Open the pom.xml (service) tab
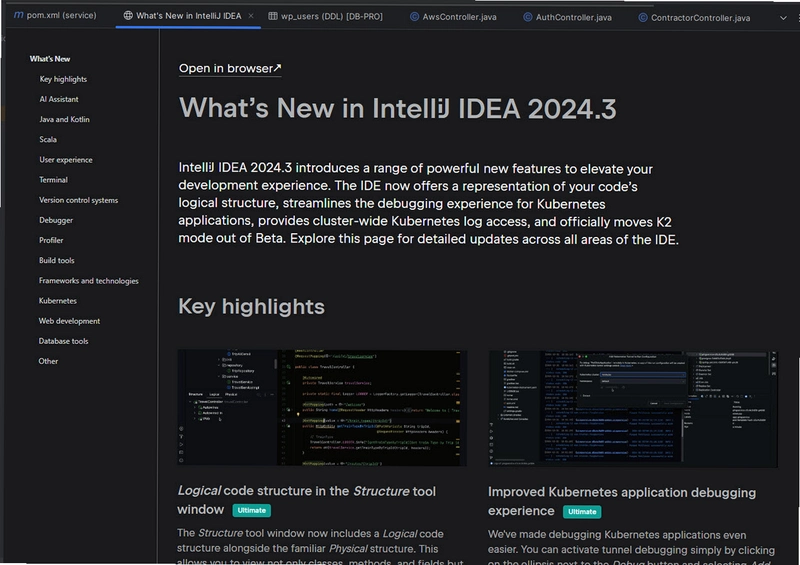This screenshot has width=800, height=565. pyautogui.click(x=55, y=15)
